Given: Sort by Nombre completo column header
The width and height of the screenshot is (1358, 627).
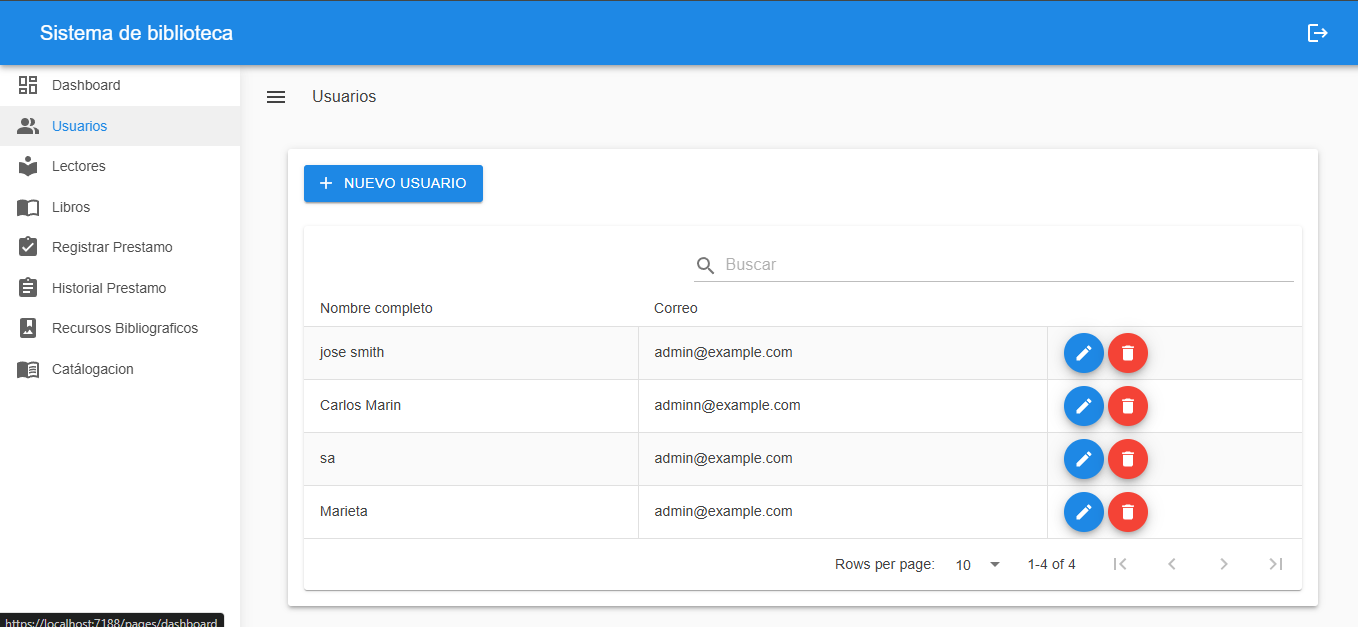Looking at the screenshot, I should coord(376,308).
